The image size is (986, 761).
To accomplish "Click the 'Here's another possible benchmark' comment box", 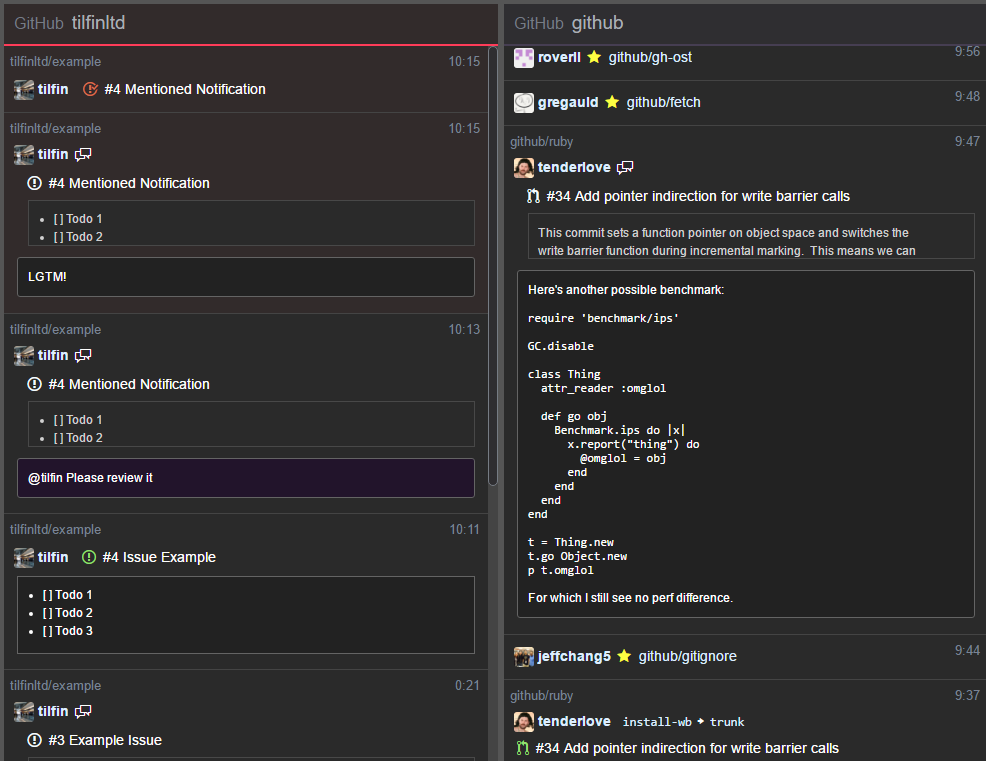I will point(746,444).
